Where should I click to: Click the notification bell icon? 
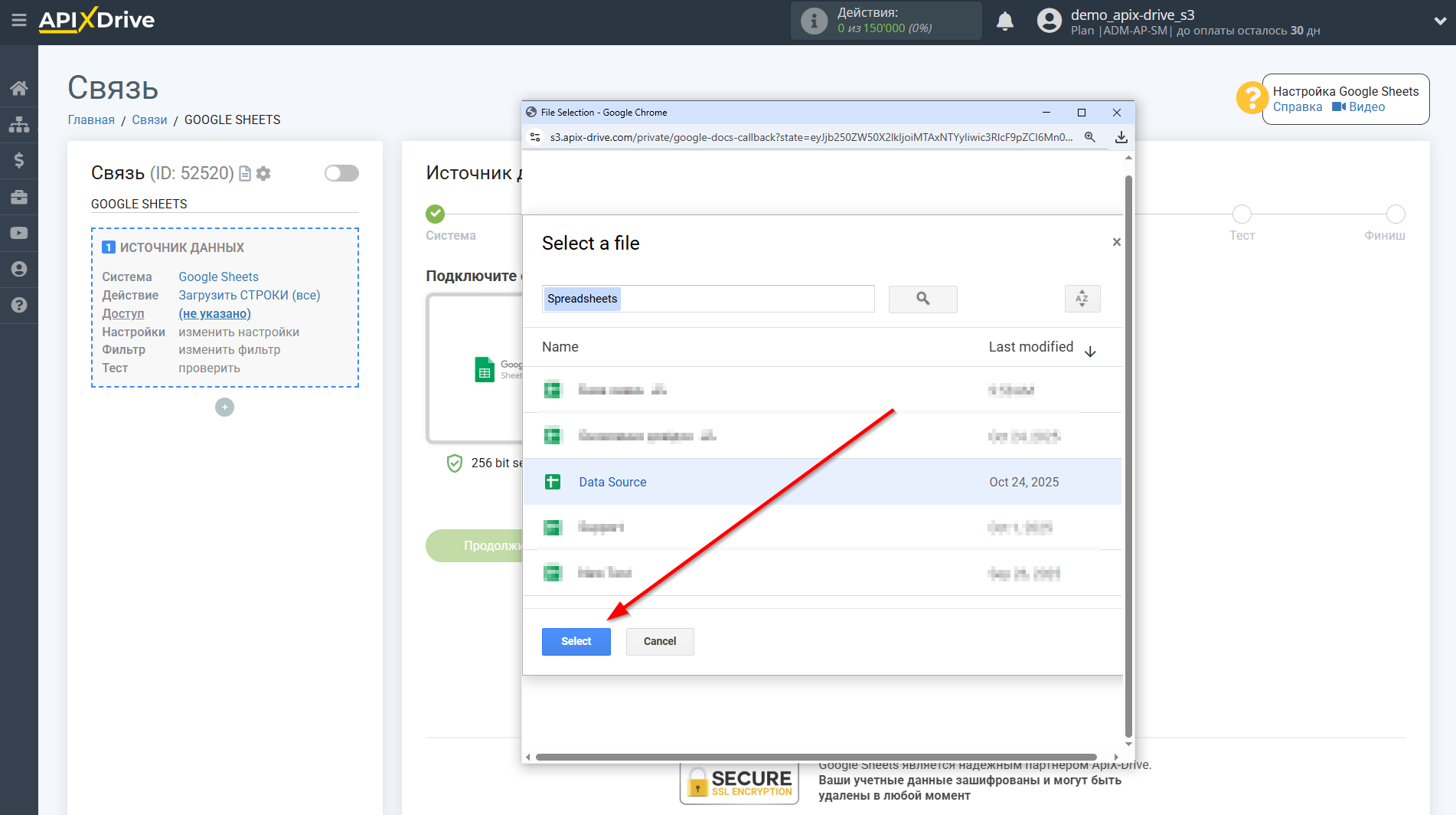(1005, 21)
